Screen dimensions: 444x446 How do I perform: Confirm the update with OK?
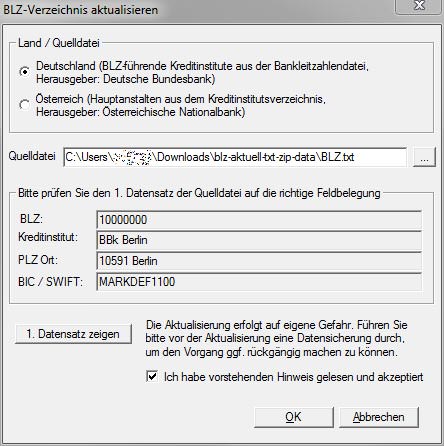tap(293, 417)
